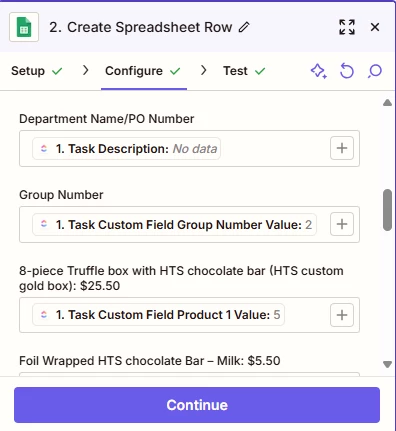Image resolution: width=396 pixels, height=431 pixels.
Task: Close the Create Spreadsheet Row panel
Action: coord(375,27)
